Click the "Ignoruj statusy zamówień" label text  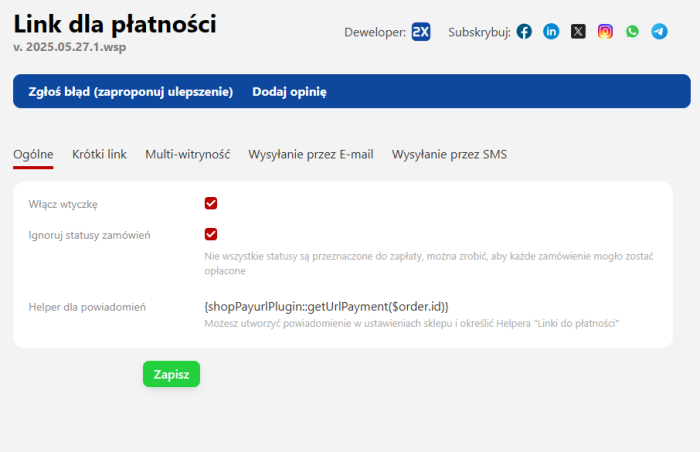pyautogui.click(x=89, y=235)
